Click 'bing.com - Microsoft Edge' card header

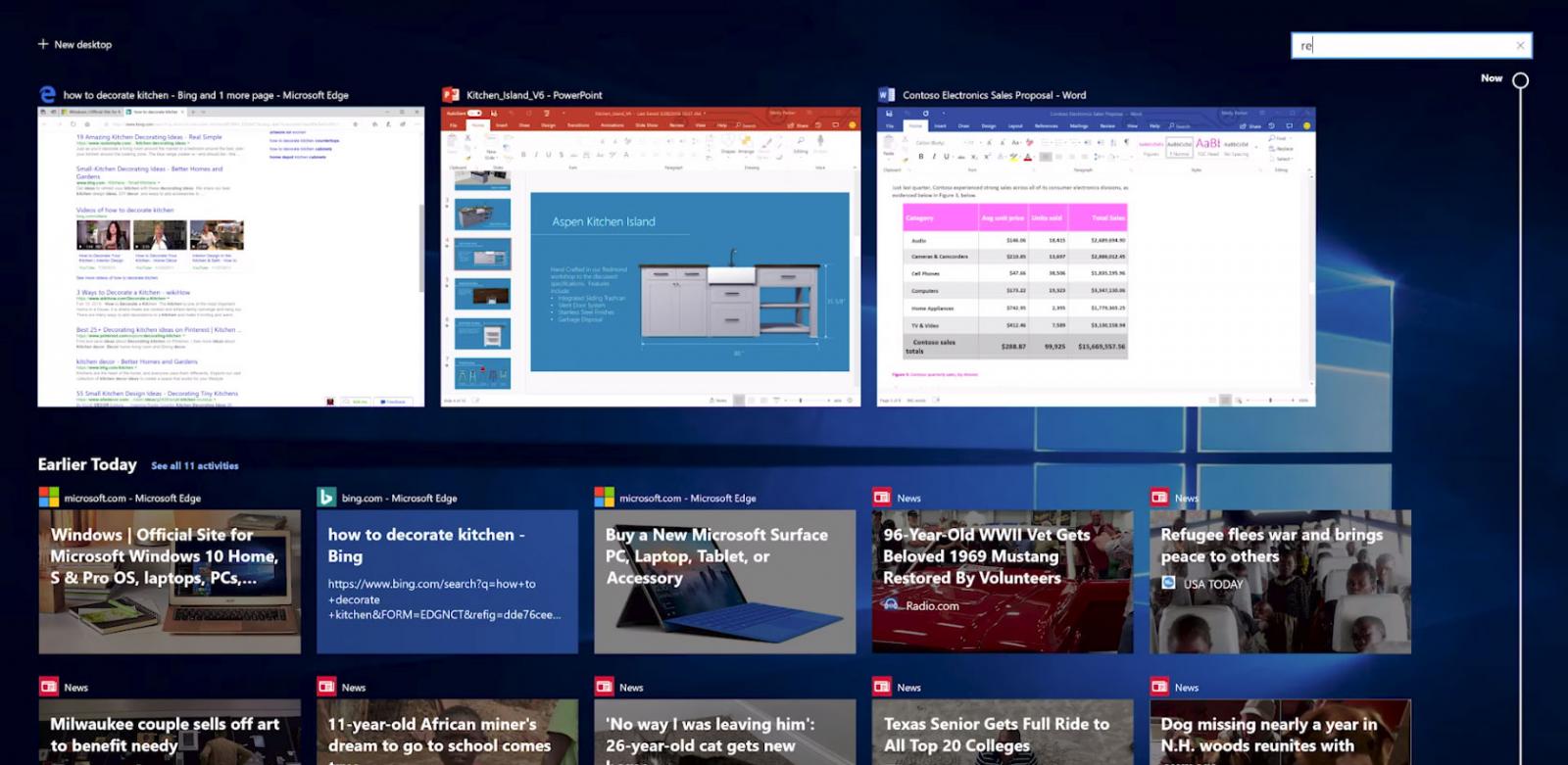click(x=399, y=498)
